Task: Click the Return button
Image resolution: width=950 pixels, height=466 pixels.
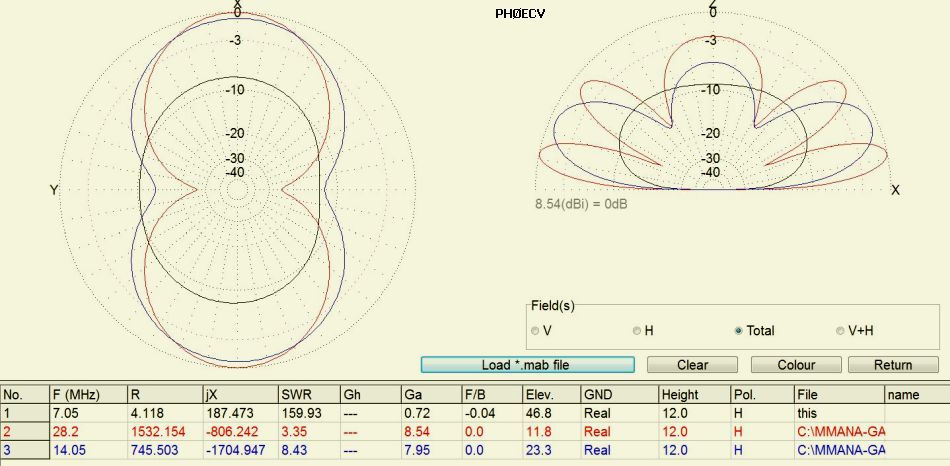Action: click(893, 365)
